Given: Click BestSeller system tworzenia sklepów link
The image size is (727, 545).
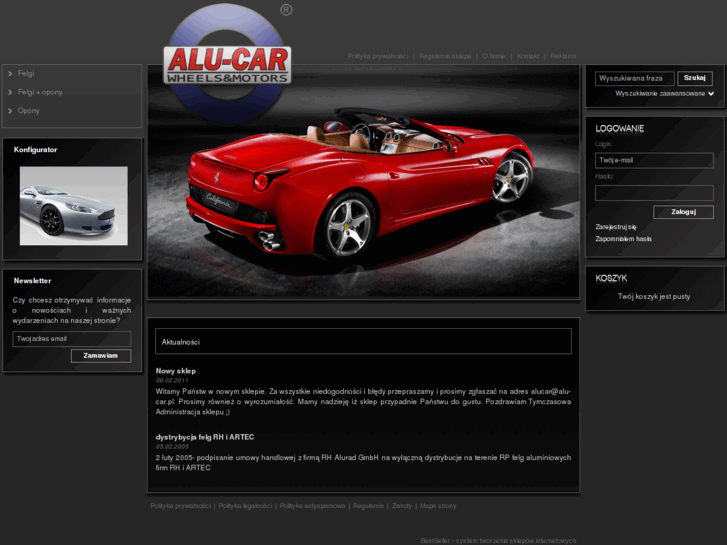Looking at the screenshot, I should (498, 541).
